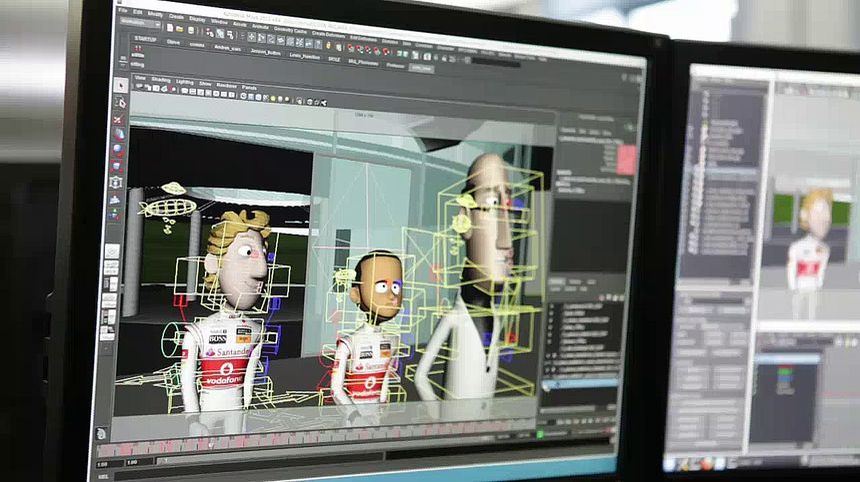Switch to the Professor shelf tab
The height and width of the screenshot is (482, 860).
pos(395,65)
